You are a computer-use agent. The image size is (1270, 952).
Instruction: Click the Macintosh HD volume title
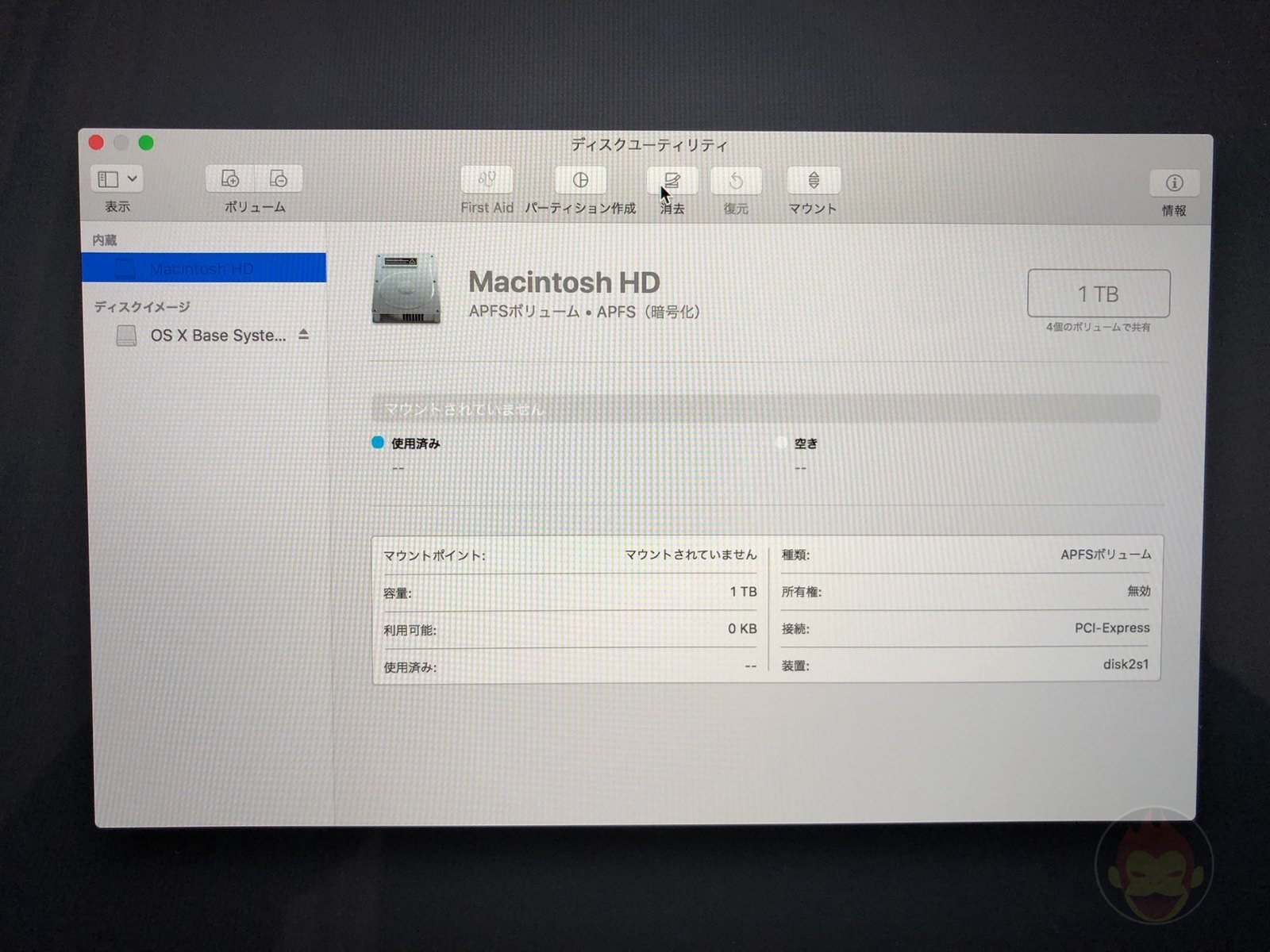coord(564,282)
